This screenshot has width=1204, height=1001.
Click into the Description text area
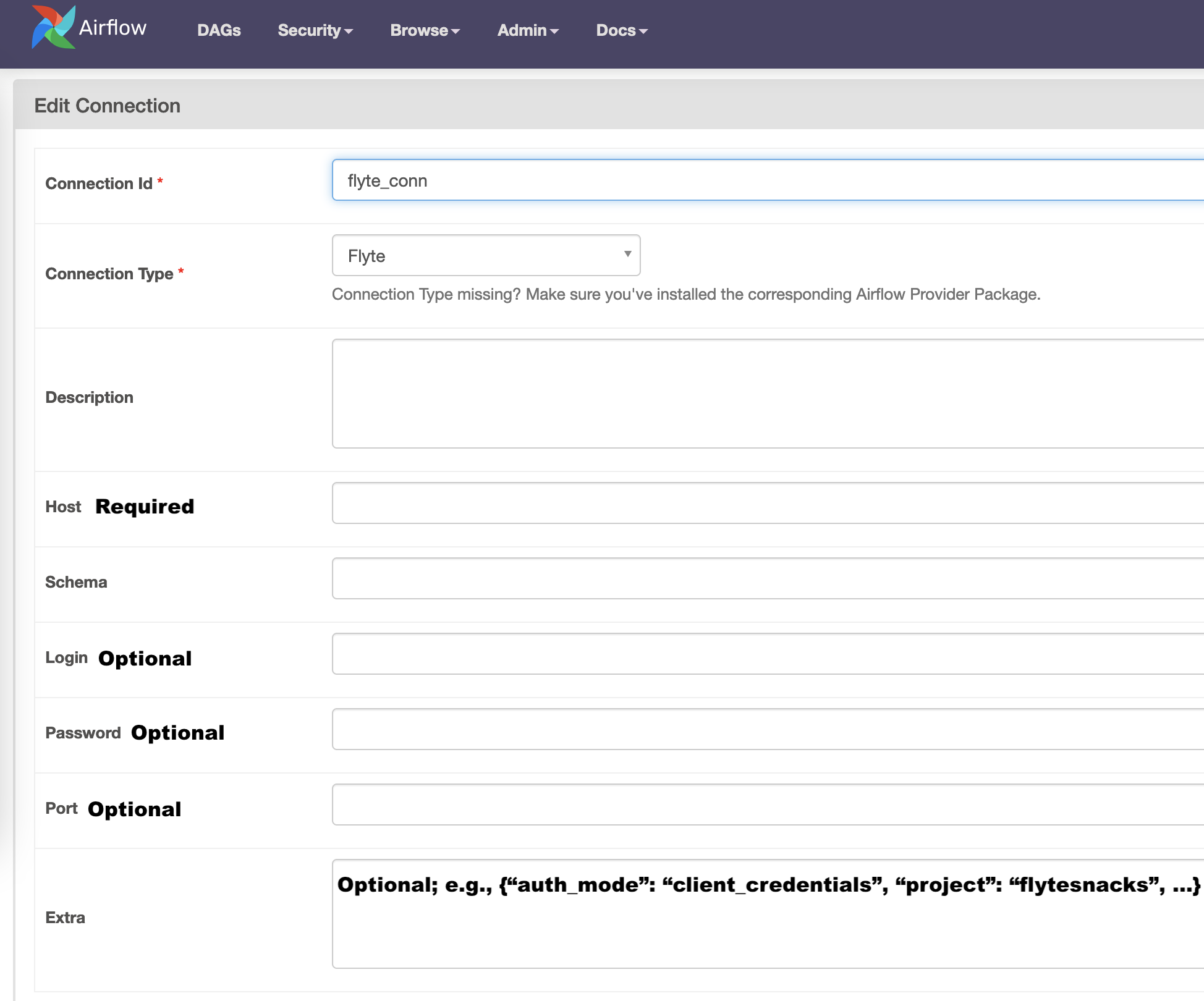tap(766, 393)
